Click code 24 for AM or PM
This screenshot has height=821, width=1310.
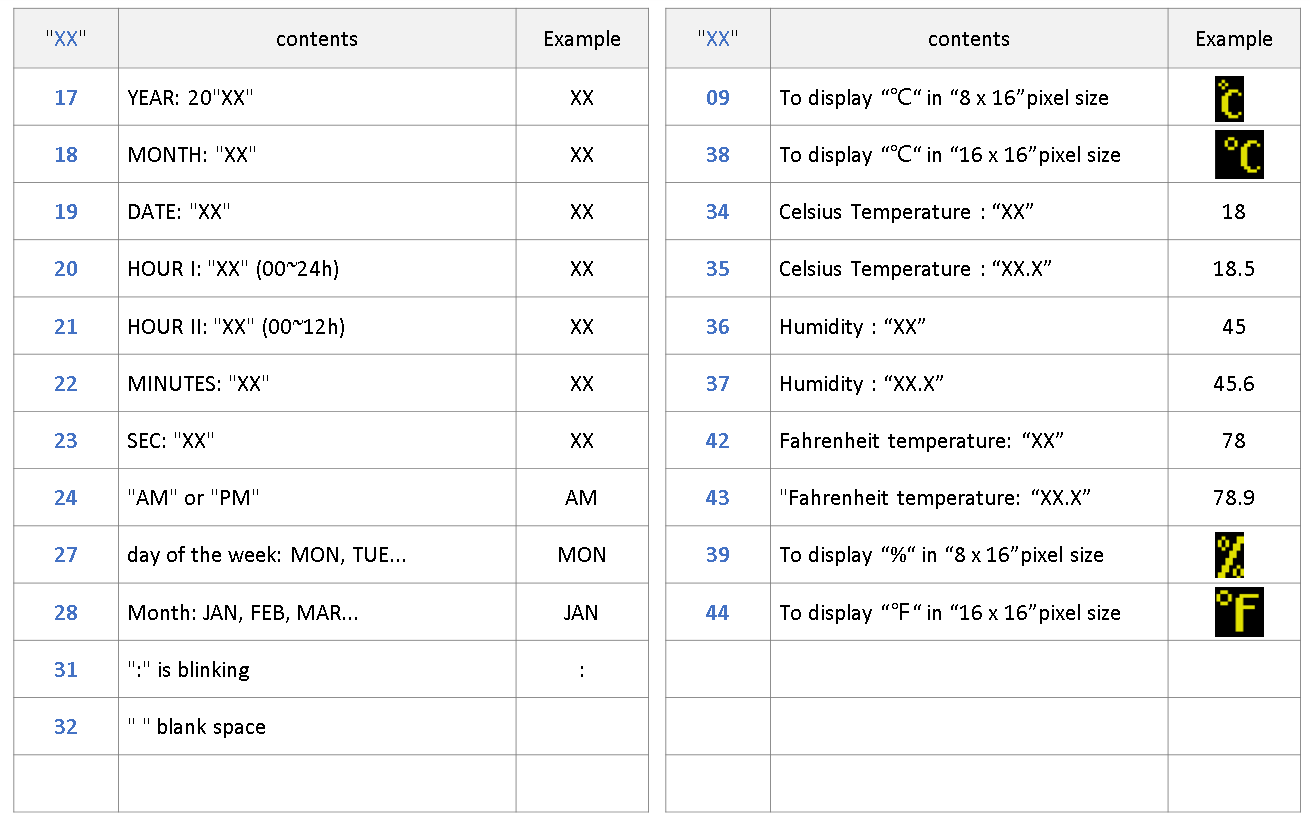click(66, 498)
